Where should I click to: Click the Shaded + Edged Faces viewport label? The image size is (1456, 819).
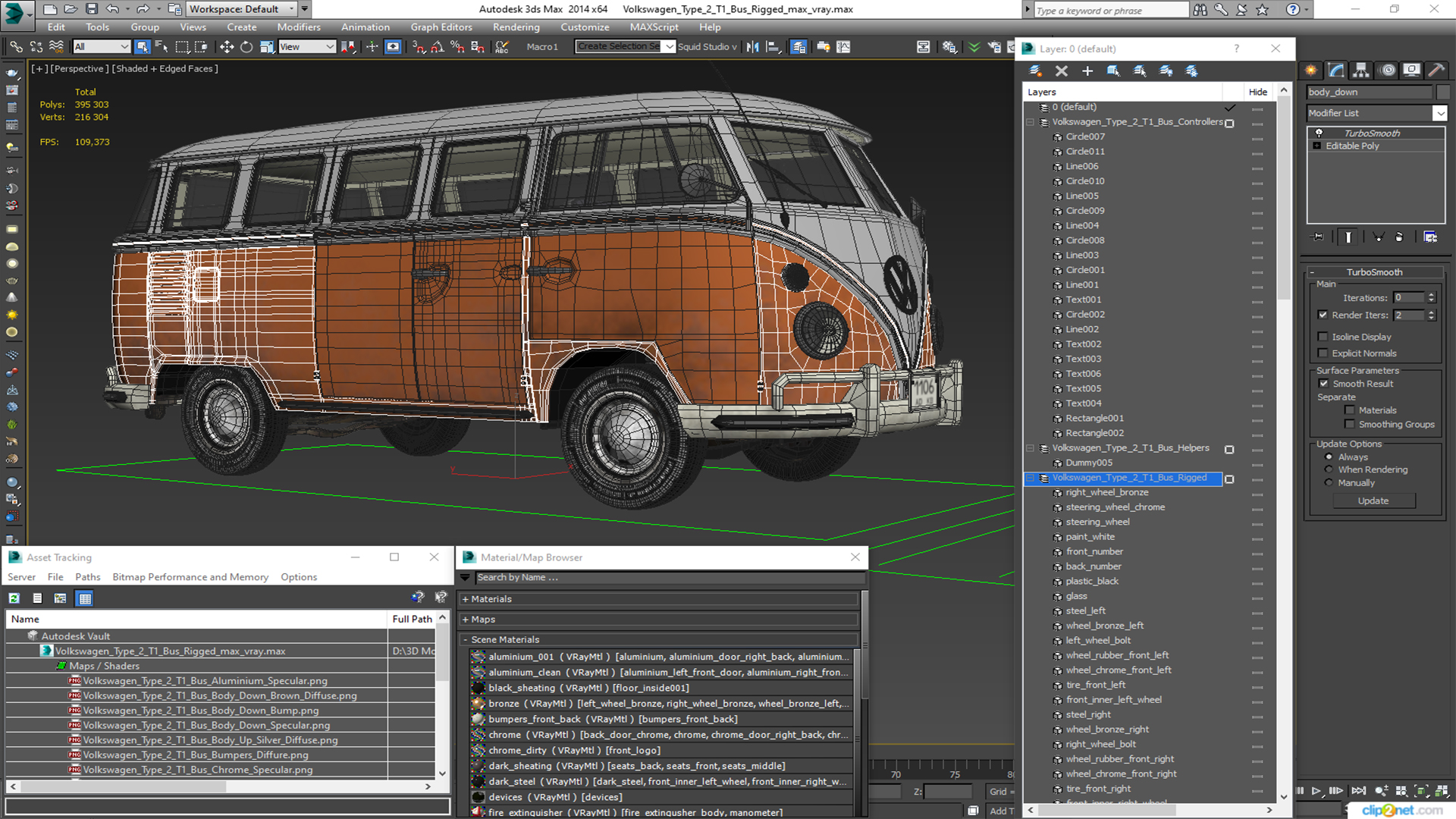[x=165, y=68]
